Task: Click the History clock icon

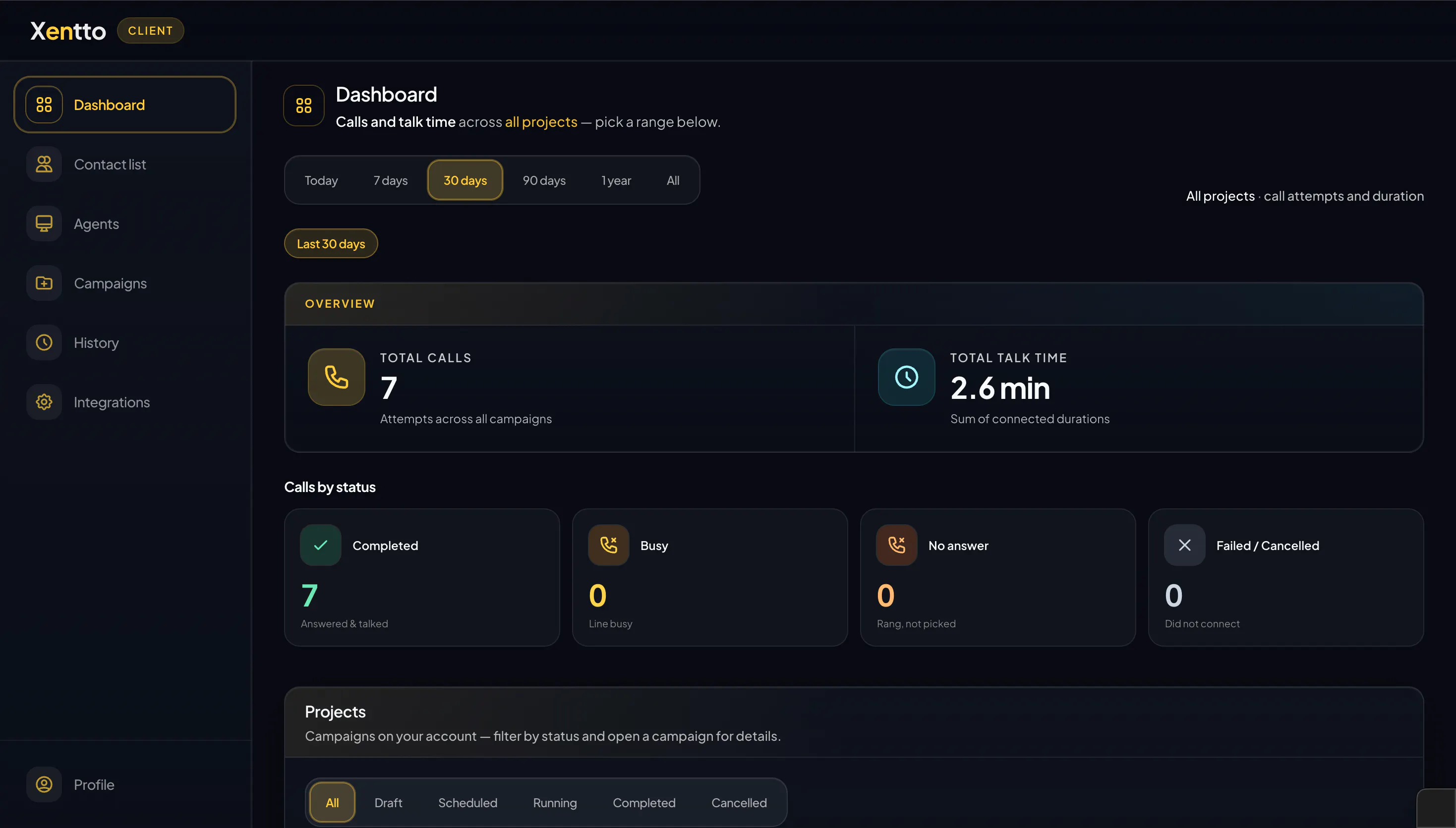Action: 44,342
